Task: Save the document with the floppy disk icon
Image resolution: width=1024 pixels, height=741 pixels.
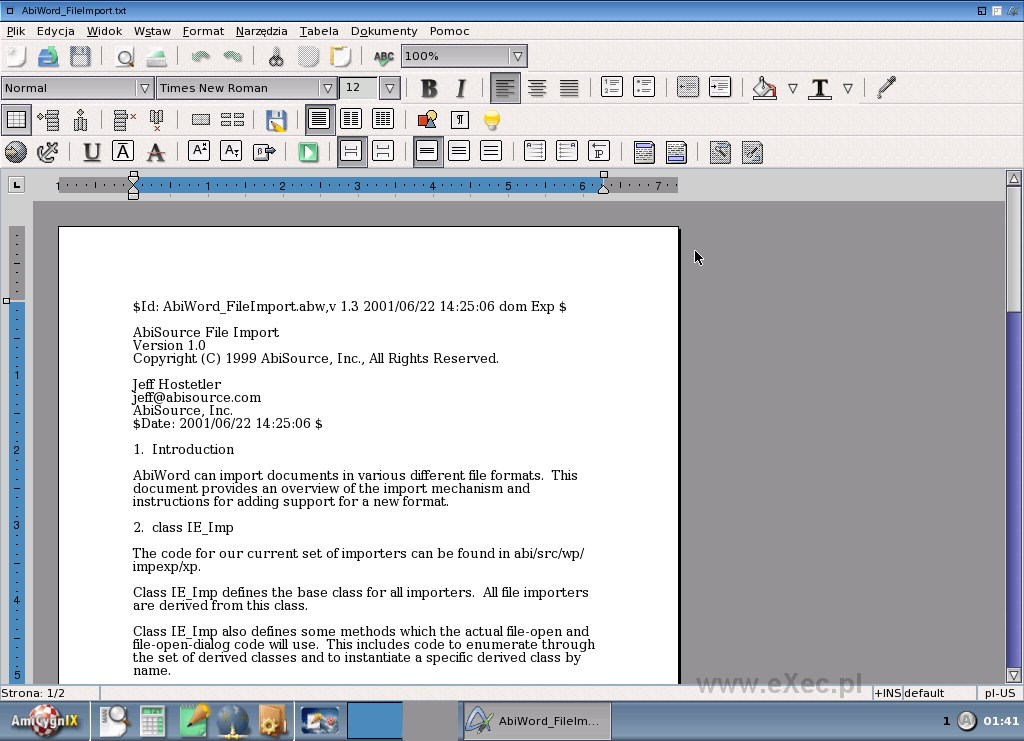Action: pyautogui.click(x=80, y=57)
